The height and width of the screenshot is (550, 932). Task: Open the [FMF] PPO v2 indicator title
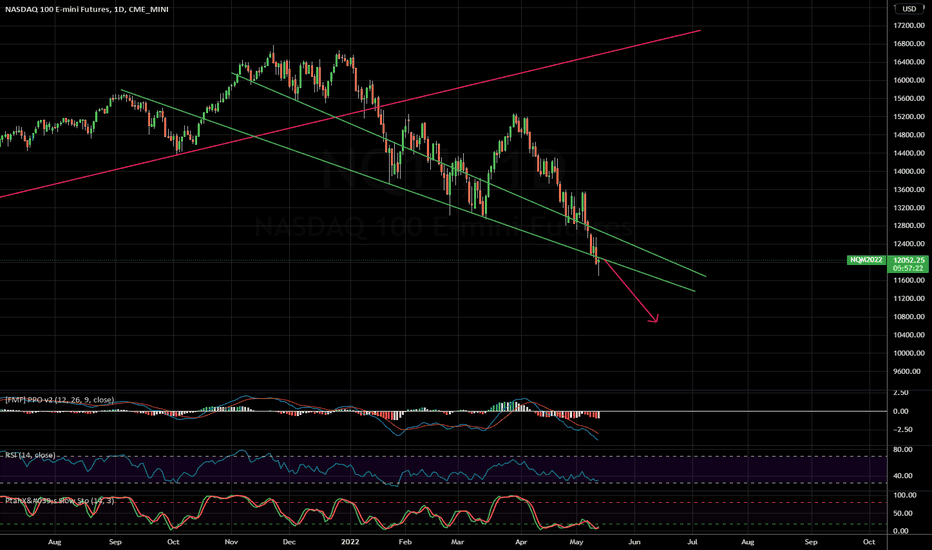[x=59, y=400]
